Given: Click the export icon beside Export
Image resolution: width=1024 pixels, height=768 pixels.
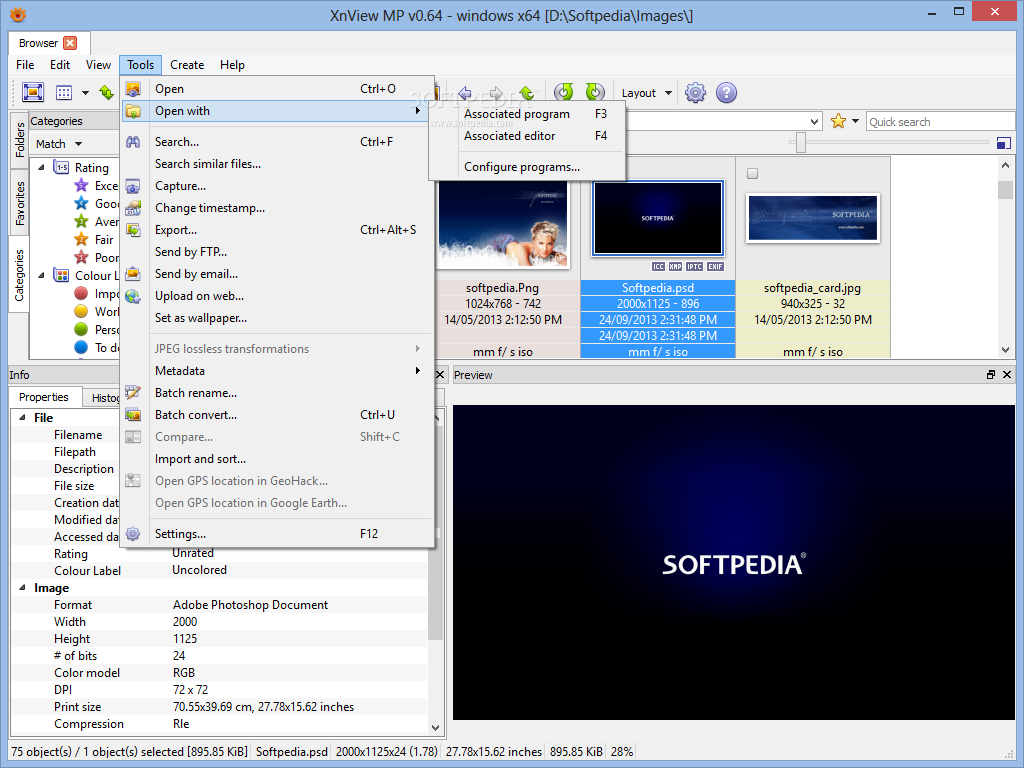Looking at the screenshot, I should 133,230.
